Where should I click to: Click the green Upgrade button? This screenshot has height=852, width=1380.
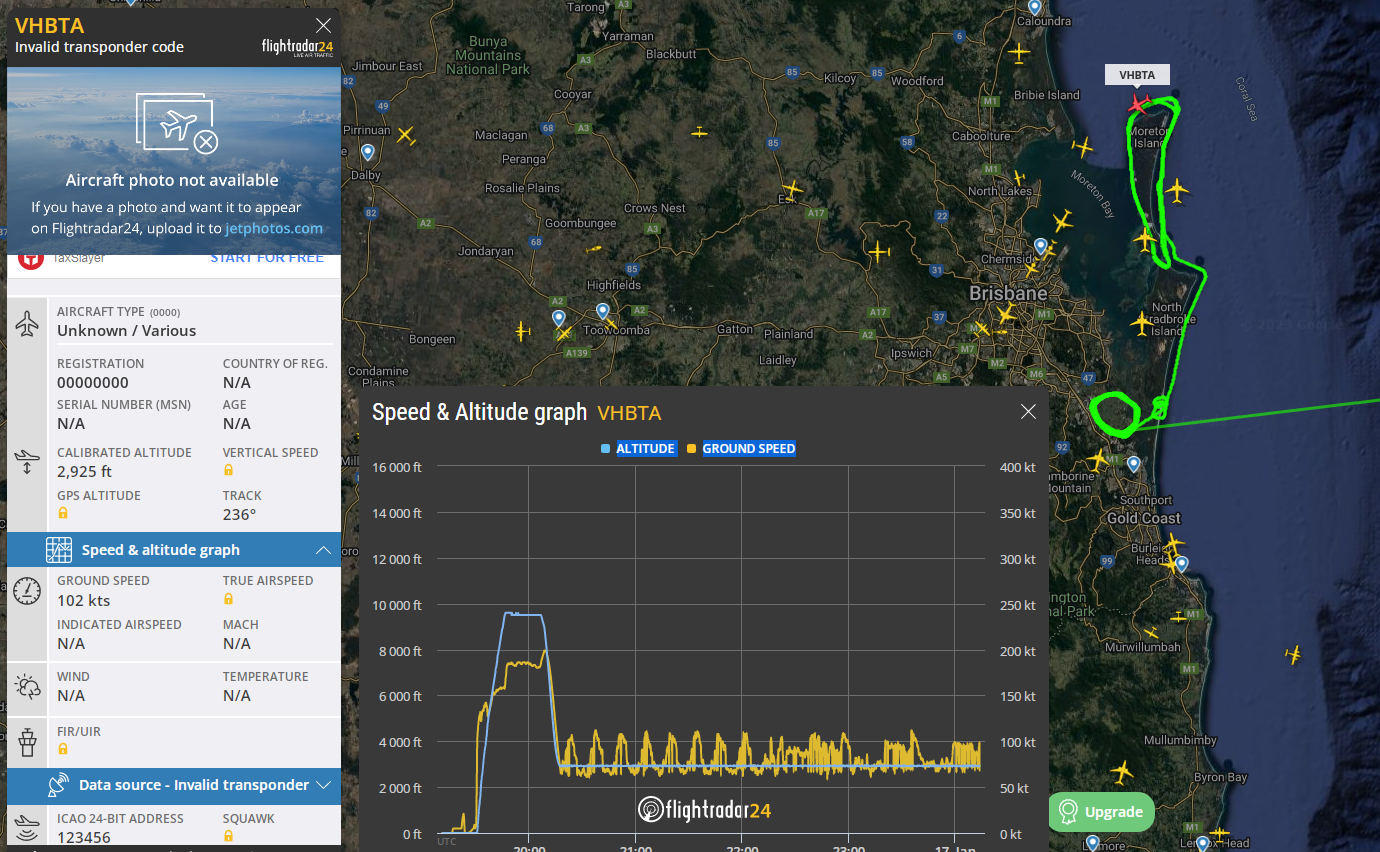pos(1102,812)
